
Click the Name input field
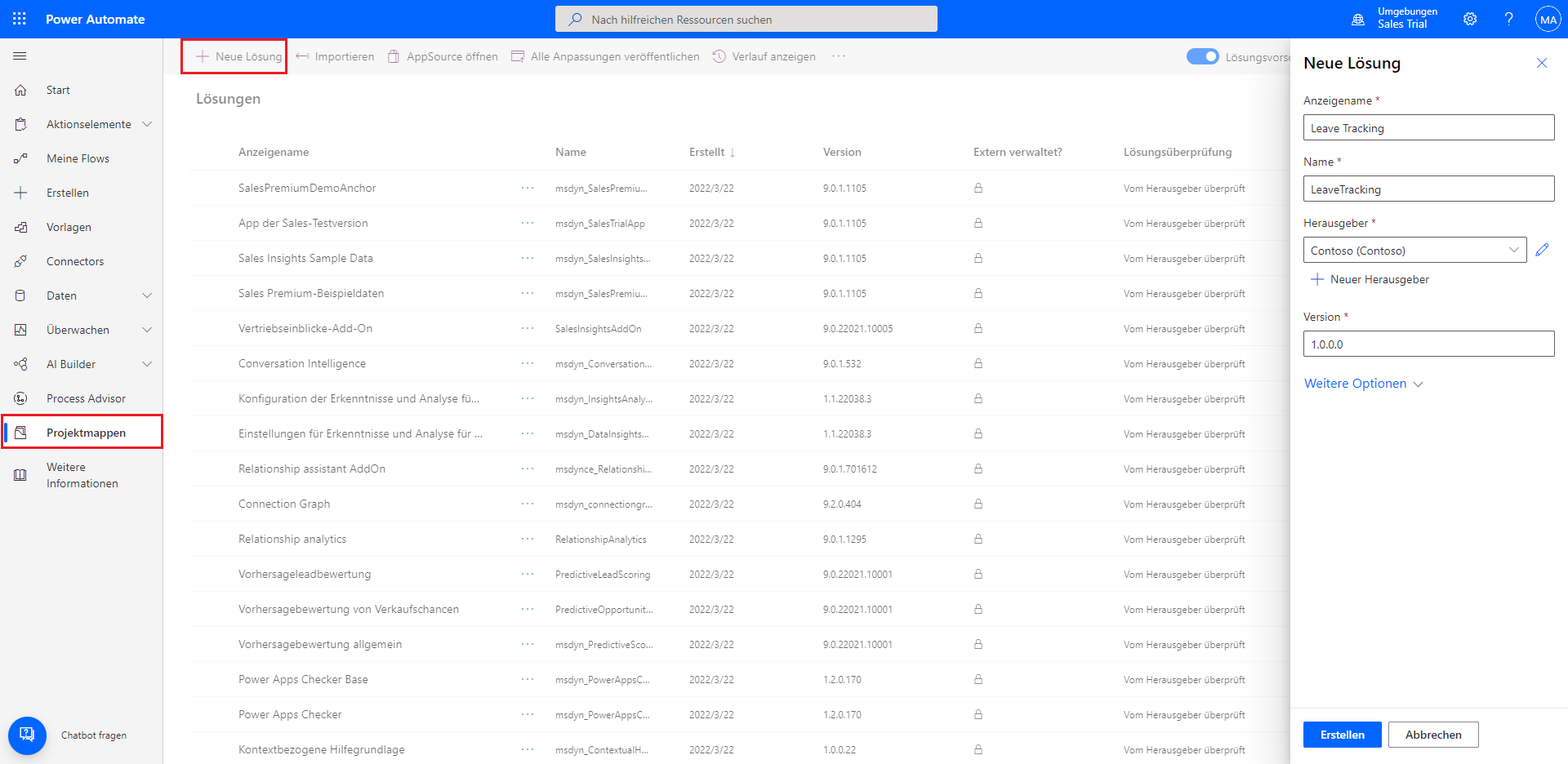[x=1428, y=189]
